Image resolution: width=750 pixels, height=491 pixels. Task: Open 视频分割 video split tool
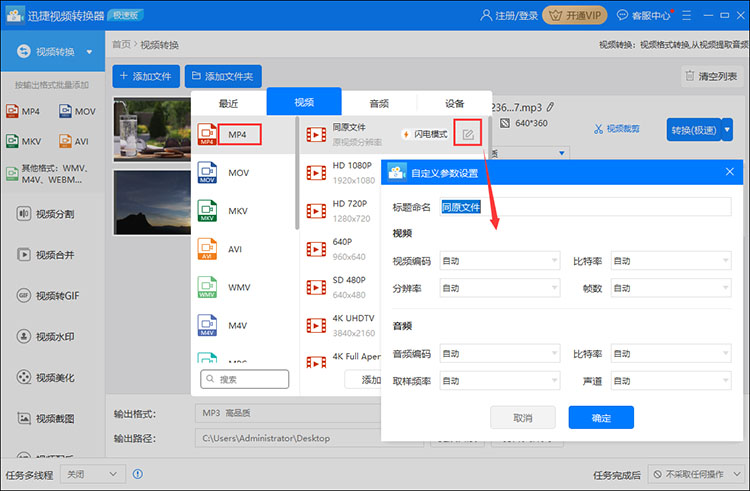(x=46, y=214)
